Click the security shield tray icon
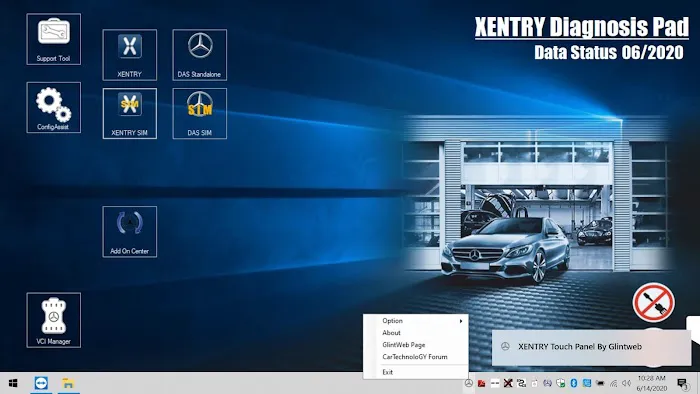The width and height of the screenshot is (700, 394). (x=561, y=383)
